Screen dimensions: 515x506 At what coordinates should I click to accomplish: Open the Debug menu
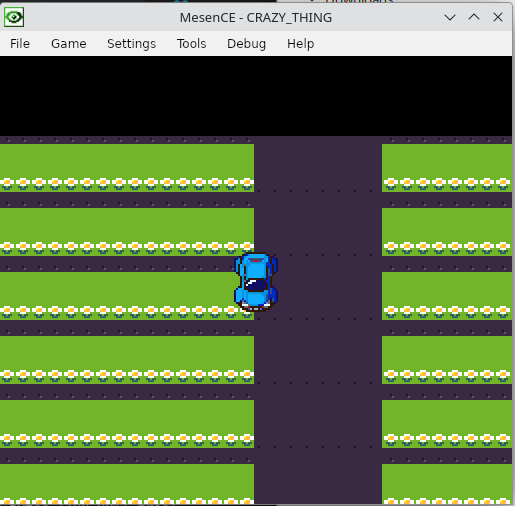point(246,44)
